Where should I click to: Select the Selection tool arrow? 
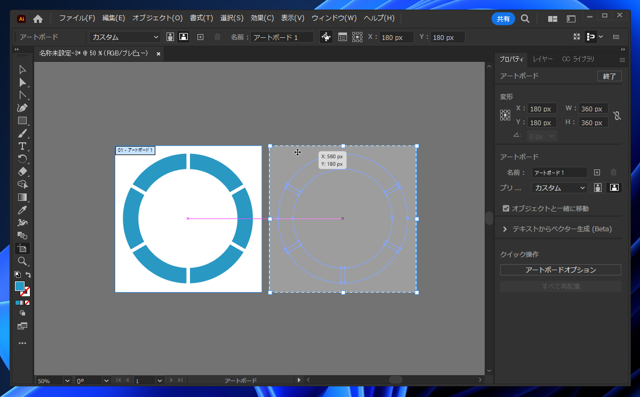click(22, 70)
